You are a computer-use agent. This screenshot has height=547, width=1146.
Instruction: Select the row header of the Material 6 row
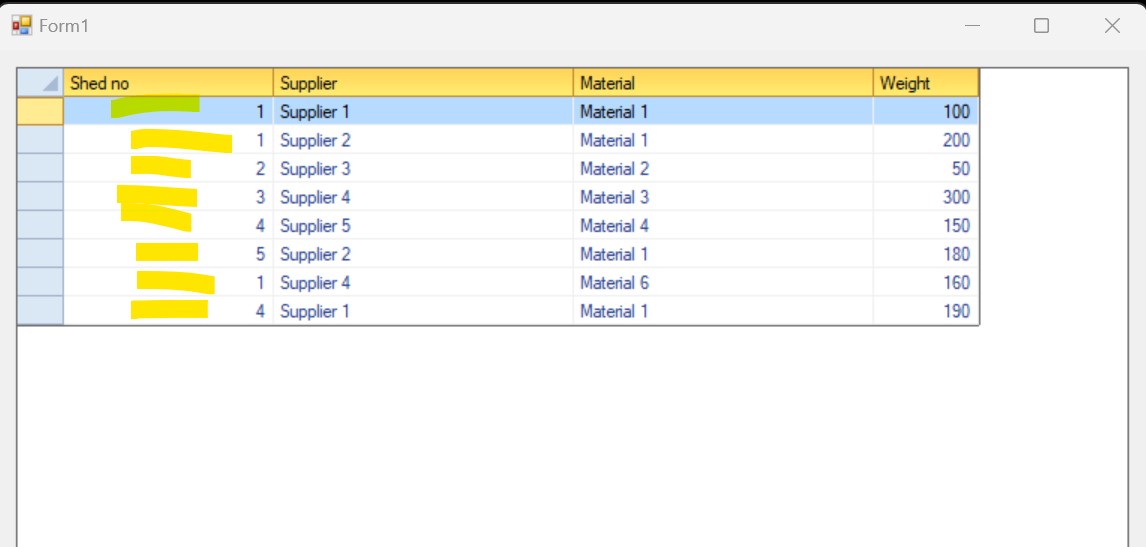[x=41, y=283]
